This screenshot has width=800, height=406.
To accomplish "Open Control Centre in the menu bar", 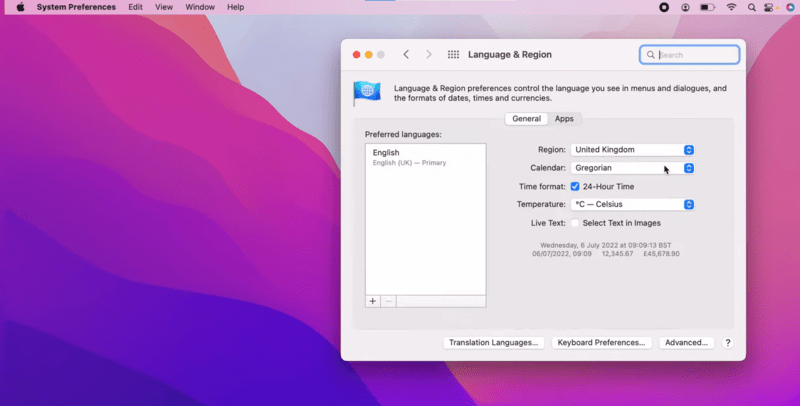I will point(769,7).
